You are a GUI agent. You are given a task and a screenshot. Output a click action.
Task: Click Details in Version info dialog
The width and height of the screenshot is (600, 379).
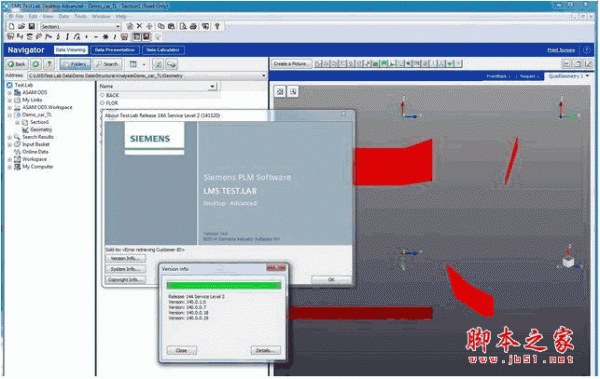(266, 350)
